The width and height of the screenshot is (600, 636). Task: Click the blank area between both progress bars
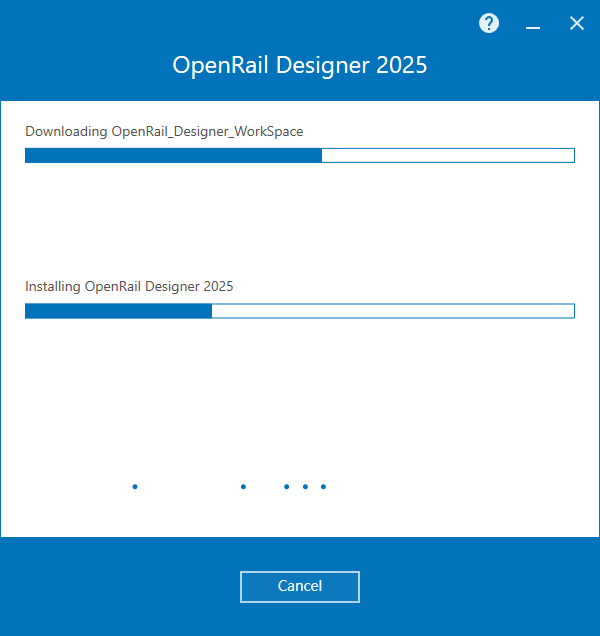pyautogui.click(x=300, y=220)
